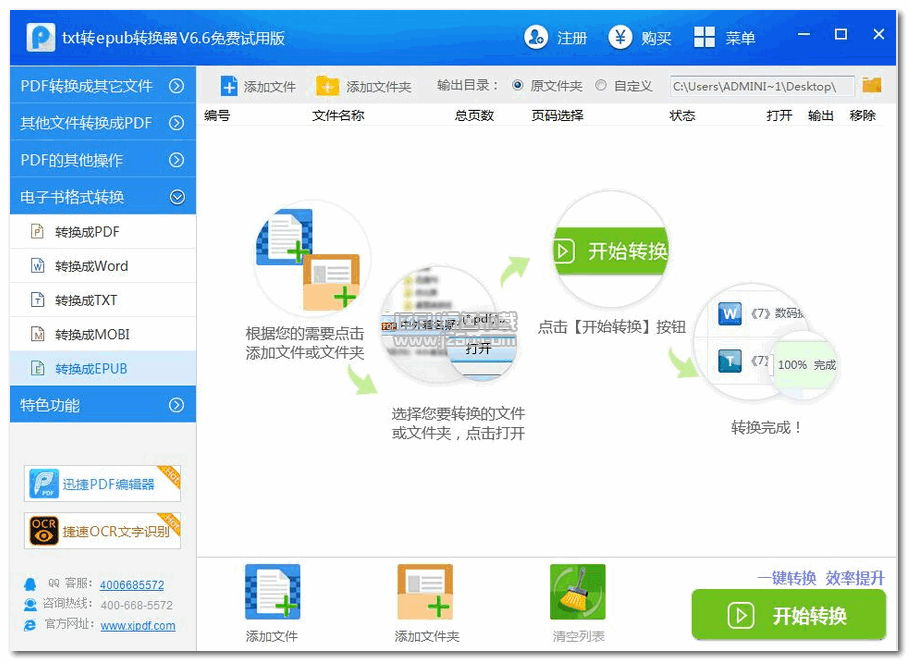Image resolution: width=909 pixels, height=662 pixels.
Task: Expand the PDF的其他操作 section
Action: click(103, 160)
